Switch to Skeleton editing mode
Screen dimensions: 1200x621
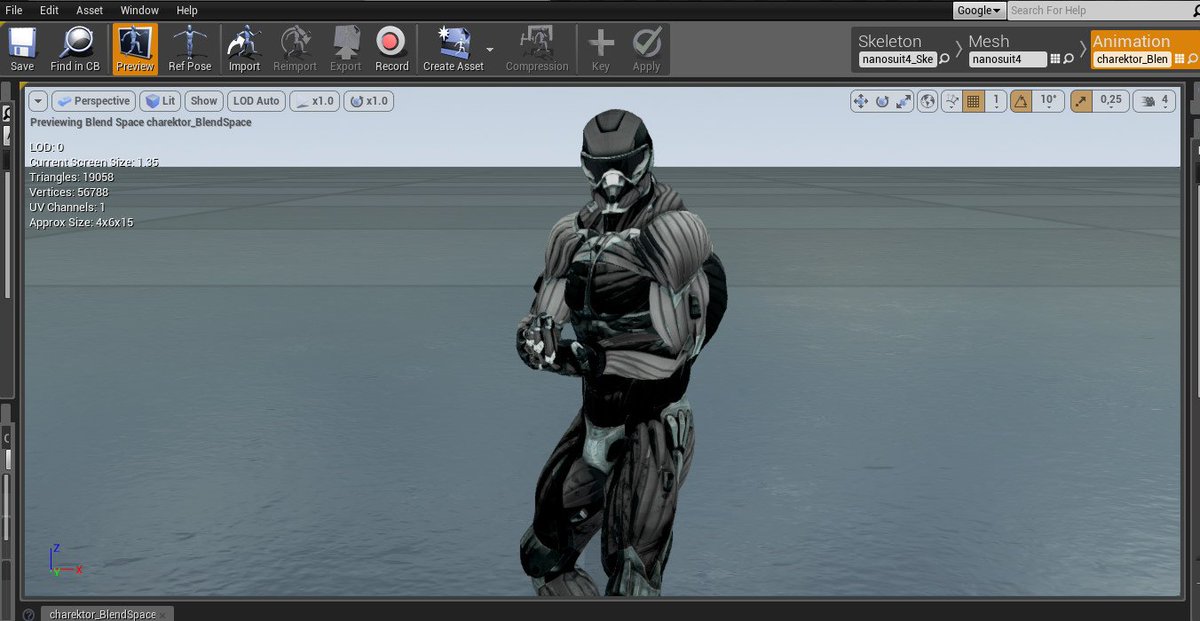click(x=890, y=41)
